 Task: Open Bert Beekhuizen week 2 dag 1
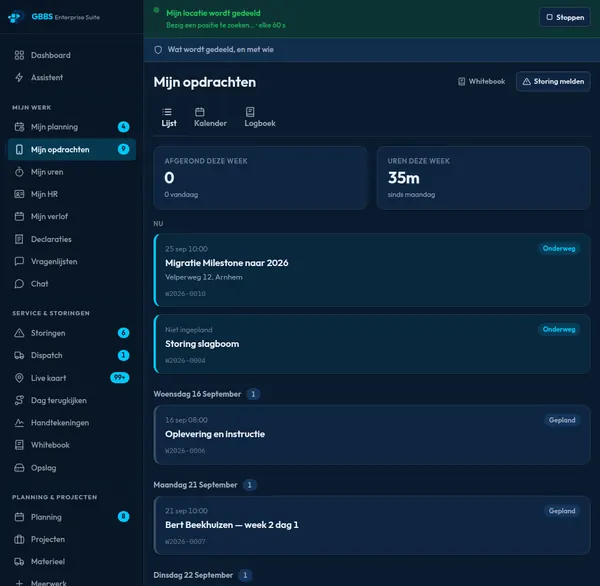(x=372, y=525)
